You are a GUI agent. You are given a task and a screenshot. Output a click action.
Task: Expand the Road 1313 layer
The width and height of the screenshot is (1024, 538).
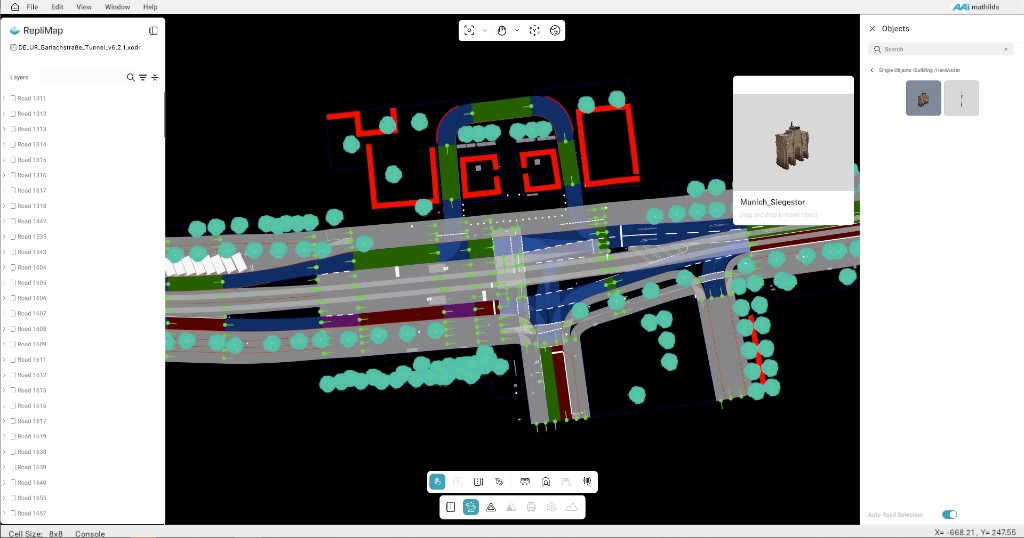pos(5,129)
